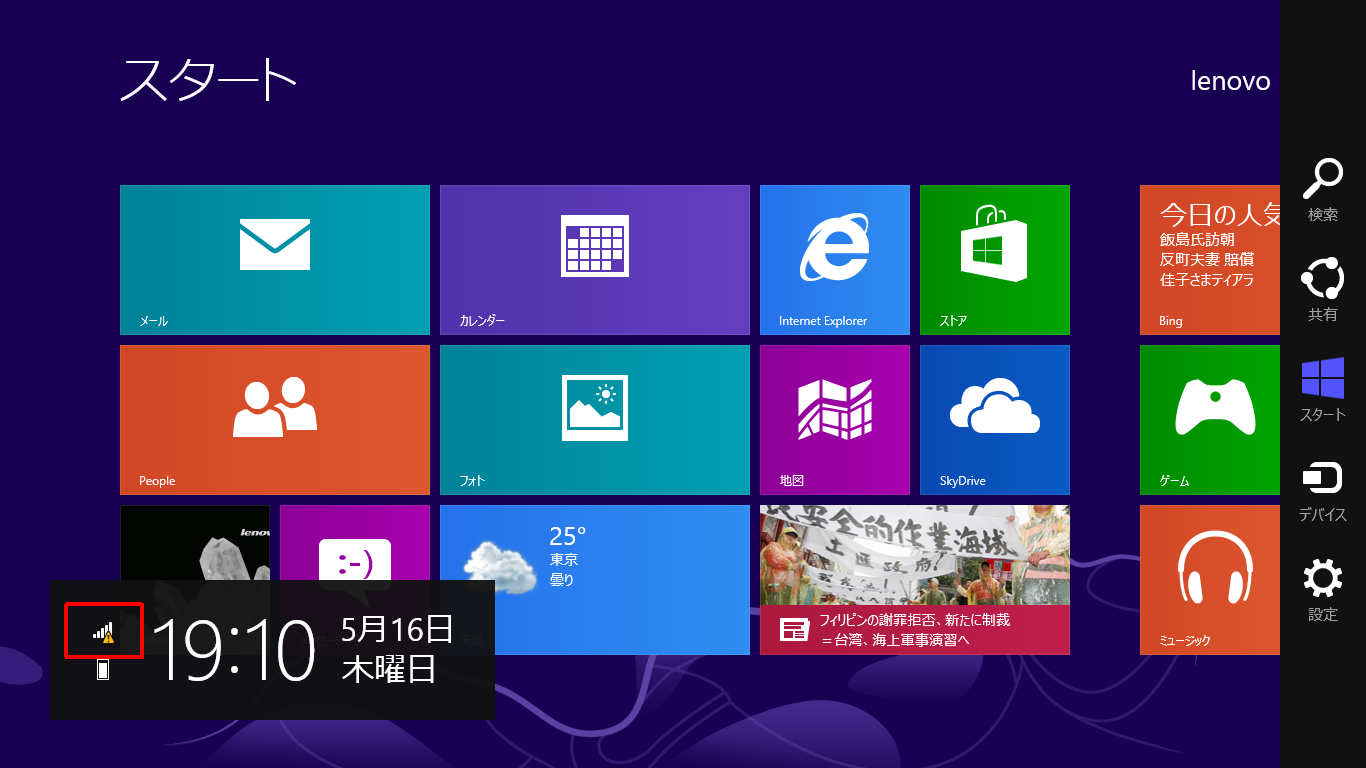1366x768 pixels.
Task: Click the battery status icon
Action: click(103, 669)
